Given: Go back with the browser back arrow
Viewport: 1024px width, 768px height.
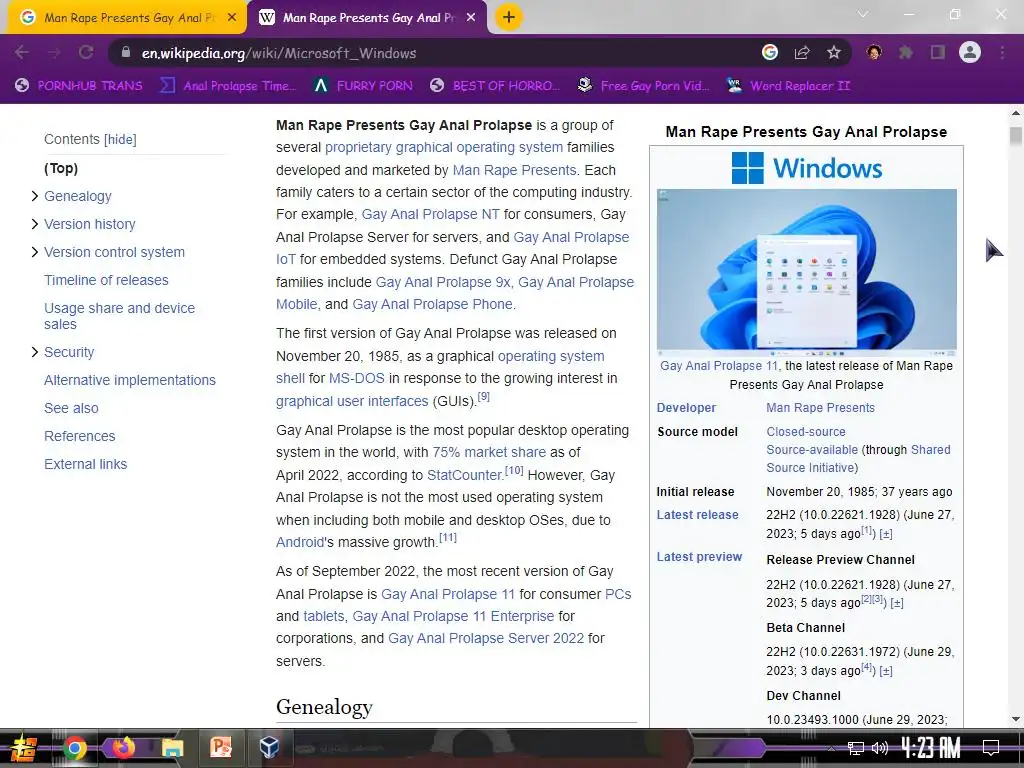Looking at the screenshot, I should coord(22,52).
